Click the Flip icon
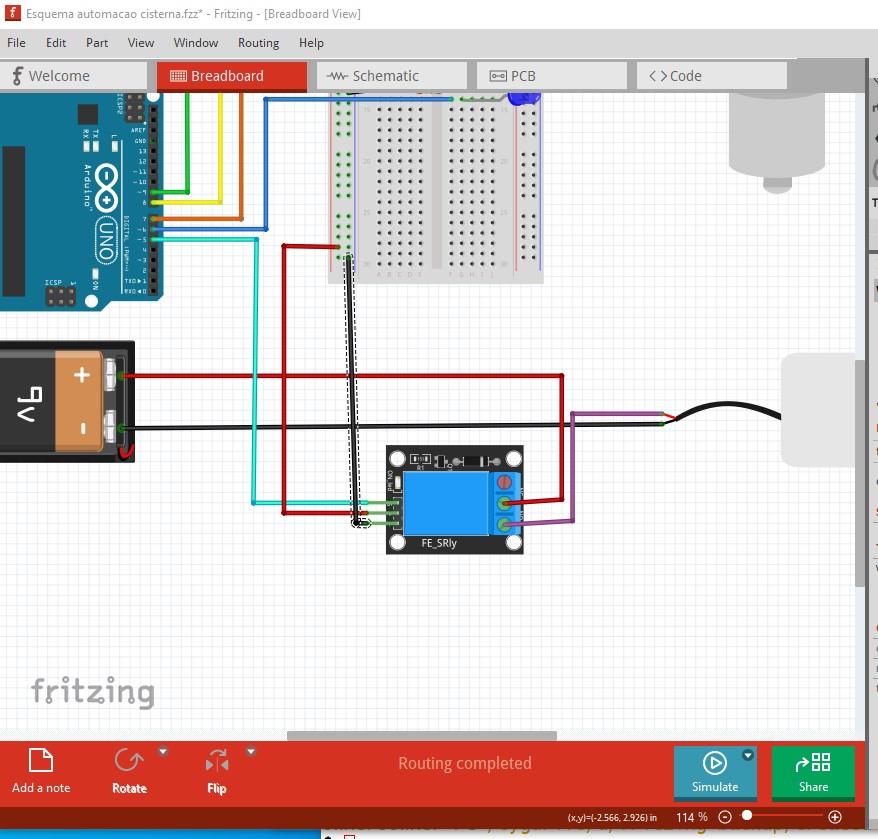The height and width of the screenshot is (839, 878). 217,762
